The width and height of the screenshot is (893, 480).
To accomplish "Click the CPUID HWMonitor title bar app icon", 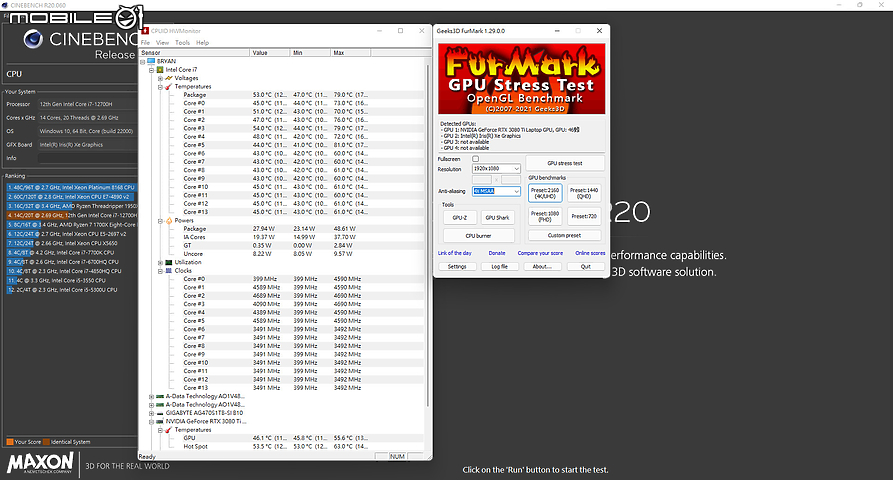I will pos(145,31).
